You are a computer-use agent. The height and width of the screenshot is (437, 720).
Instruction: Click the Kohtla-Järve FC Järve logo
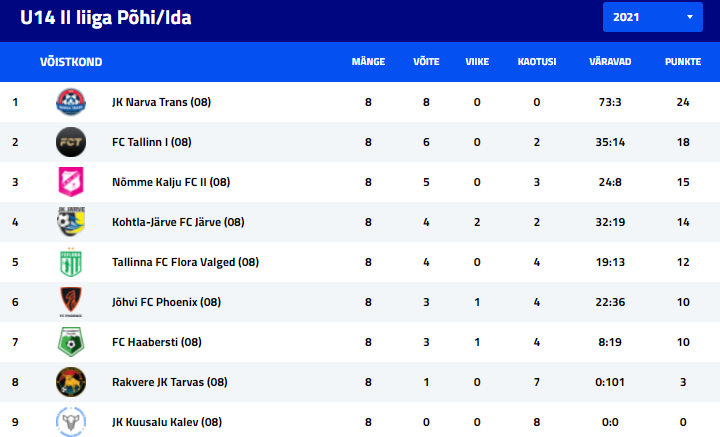tap(71, 222)
